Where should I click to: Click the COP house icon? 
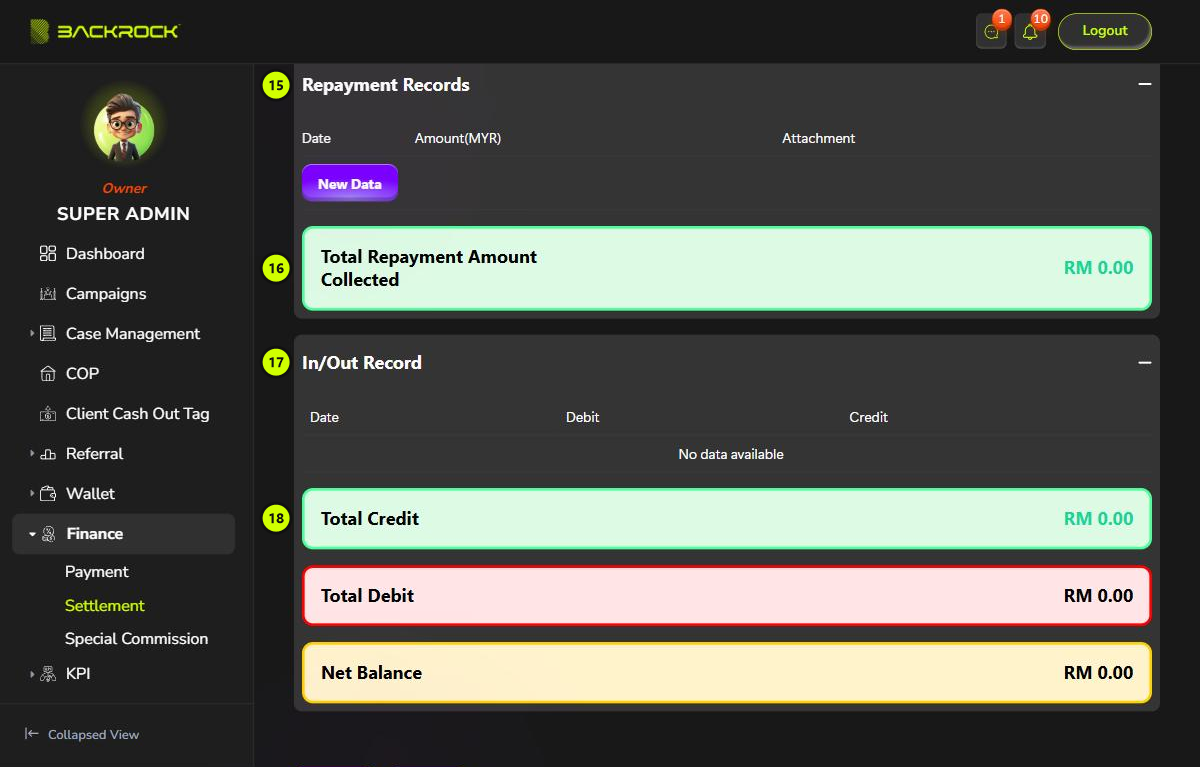point(48,374)
